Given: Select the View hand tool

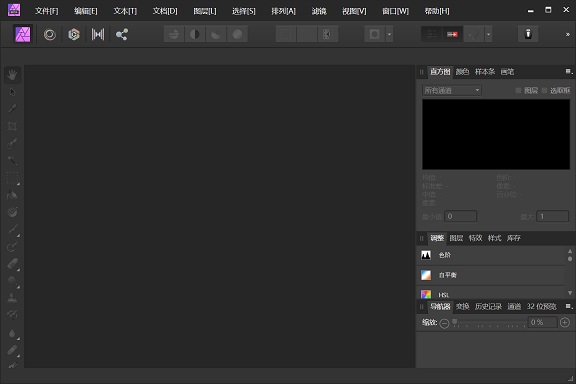Looking at the screenshot, I should (12, 75).
